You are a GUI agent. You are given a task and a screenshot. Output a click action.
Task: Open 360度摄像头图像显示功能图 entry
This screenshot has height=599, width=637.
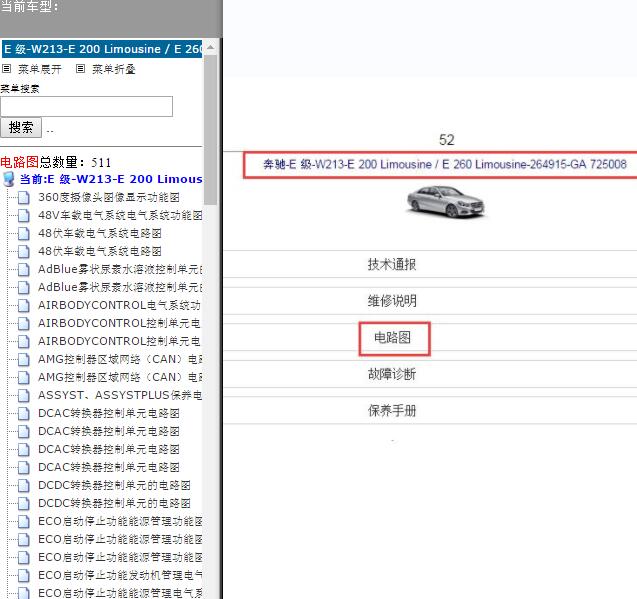[x=109, y=197]
